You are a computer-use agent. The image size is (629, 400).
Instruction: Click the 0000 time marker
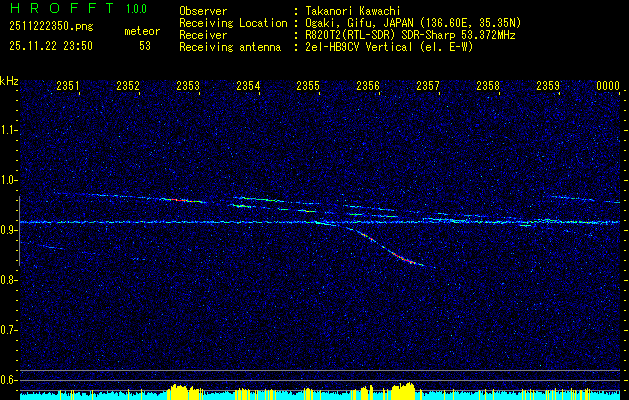pyautogui.click(x=608, y=86)
